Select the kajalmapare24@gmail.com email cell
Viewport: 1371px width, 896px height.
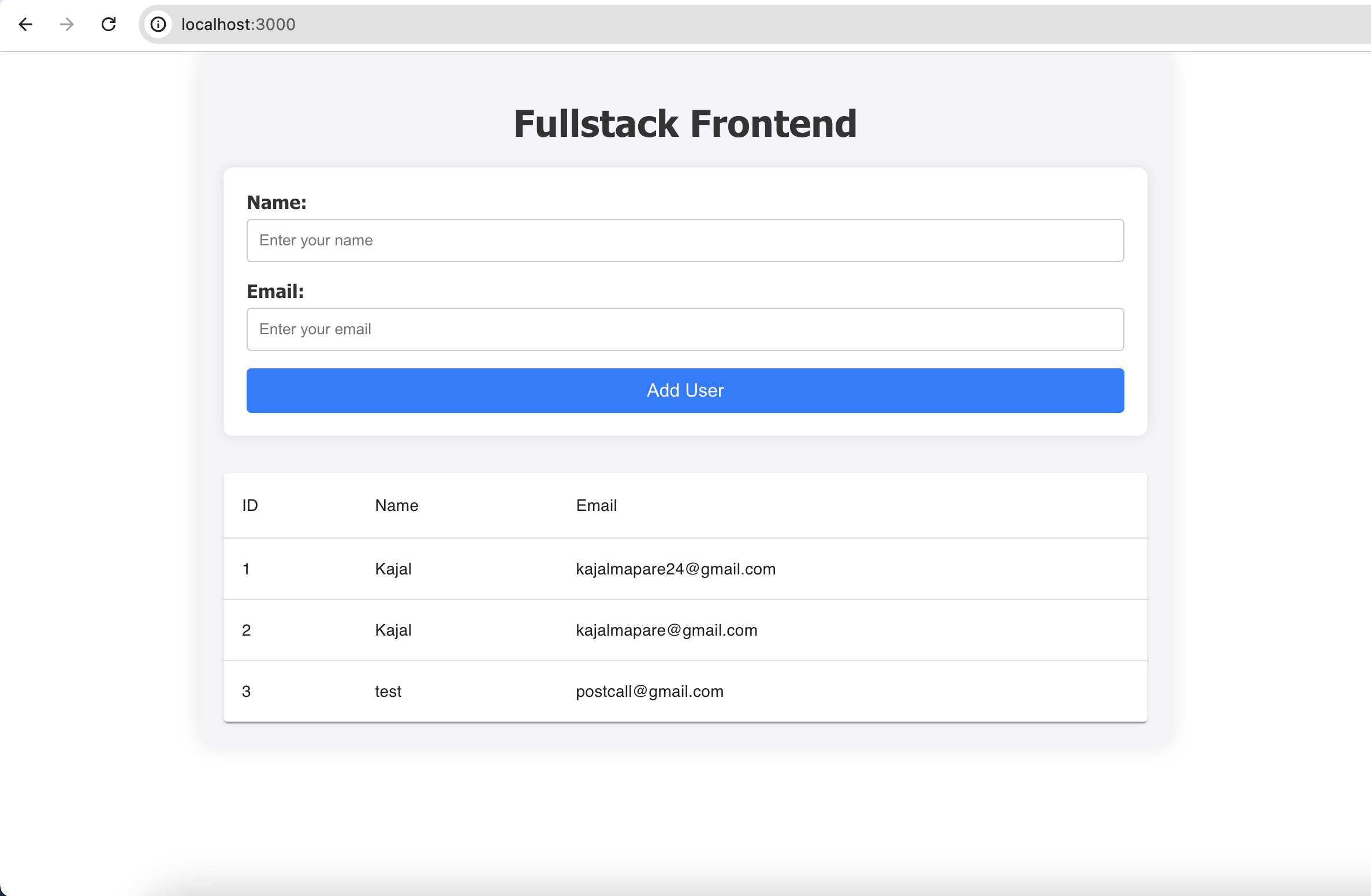(x=675, y=569)
